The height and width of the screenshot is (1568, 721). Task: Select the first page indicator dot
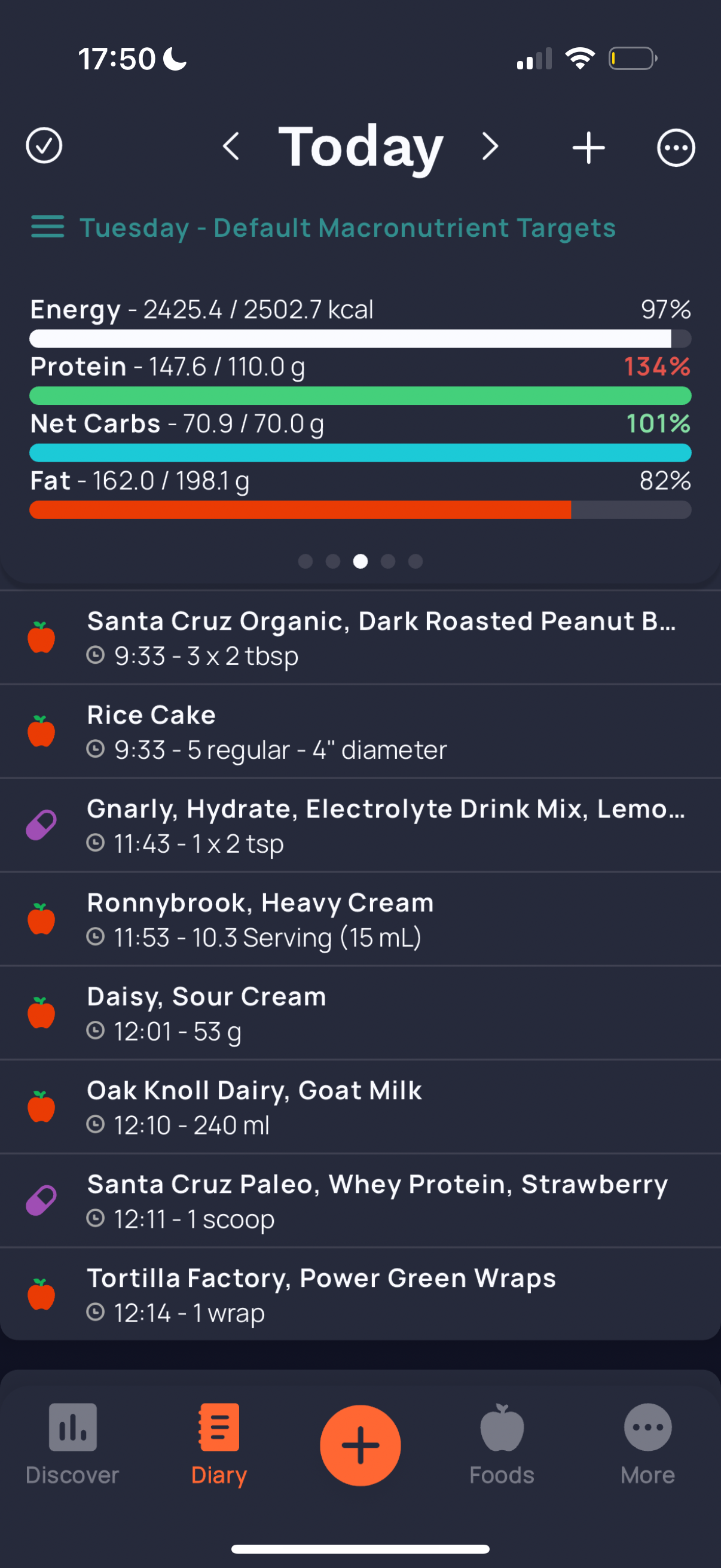(x=305, y=561)
